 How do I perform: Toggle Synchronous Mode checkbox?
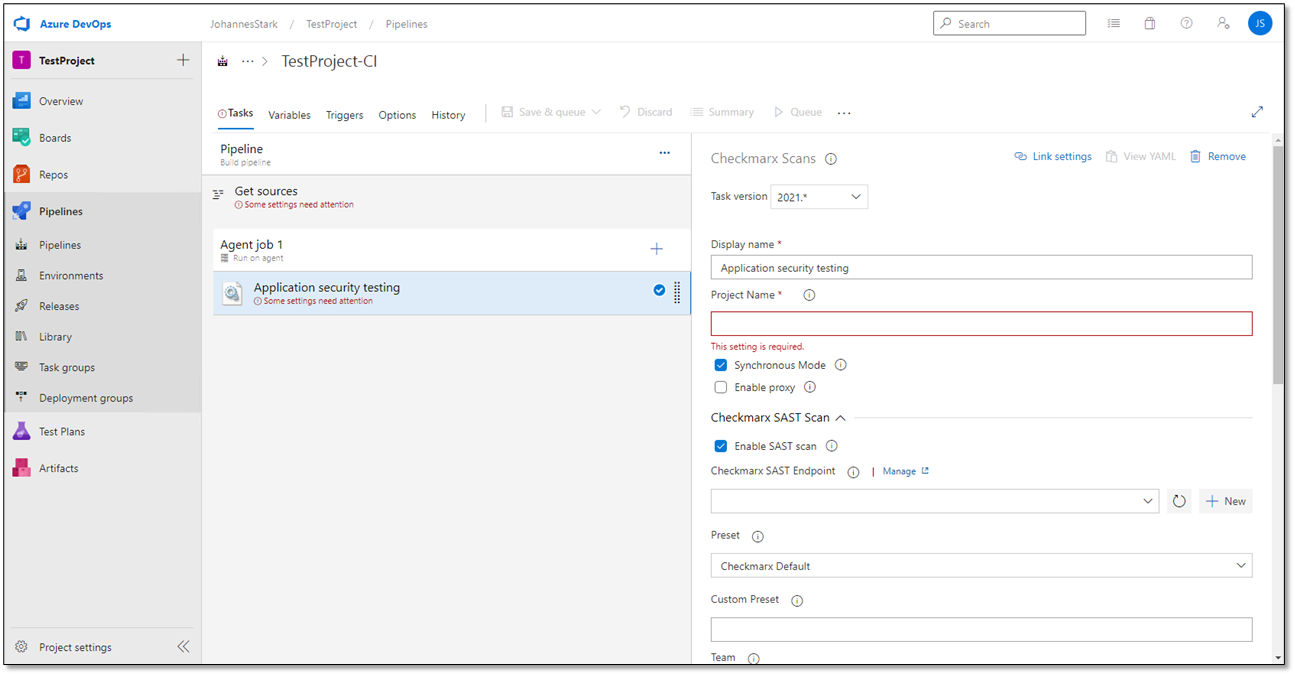(x=721, y=365)
